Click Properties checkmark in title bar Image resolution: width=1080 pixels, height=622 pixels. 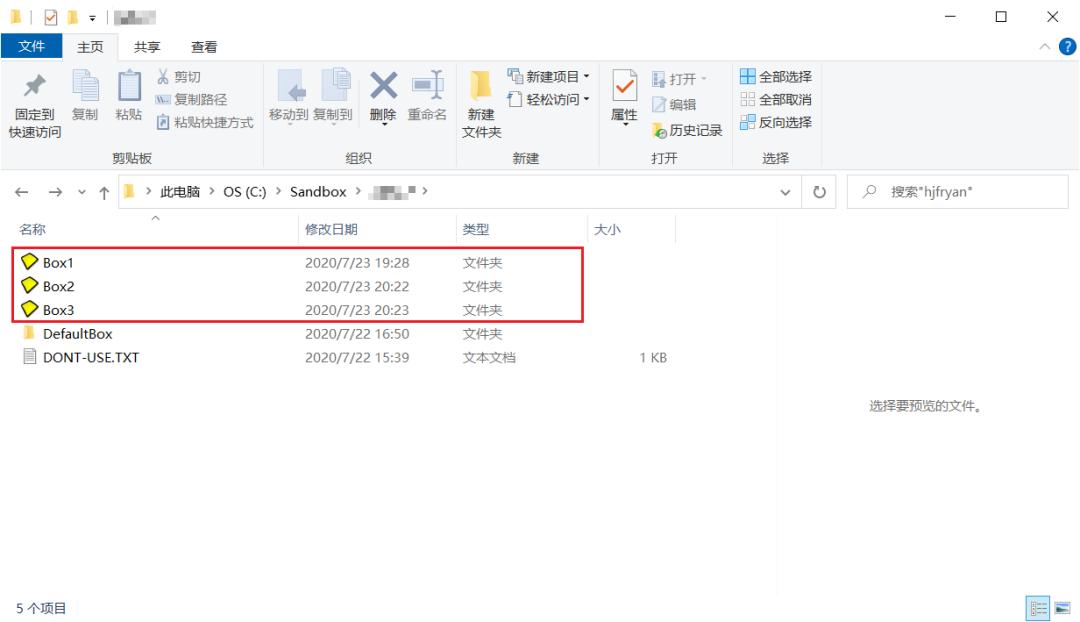(50, 17)
